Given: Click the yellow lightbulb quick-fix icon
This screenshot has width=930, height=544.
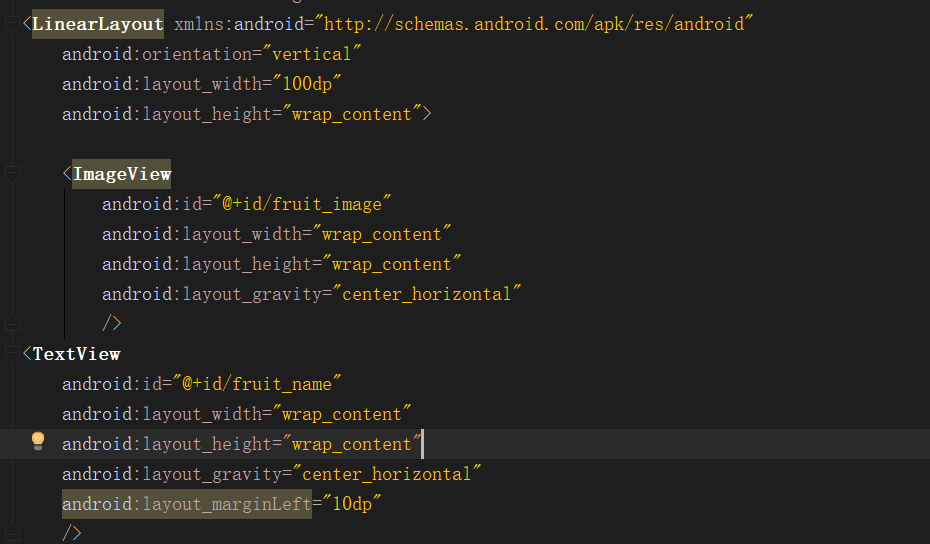Looking at the screenshot, I should pyautogui.click(x=38, y=441).
